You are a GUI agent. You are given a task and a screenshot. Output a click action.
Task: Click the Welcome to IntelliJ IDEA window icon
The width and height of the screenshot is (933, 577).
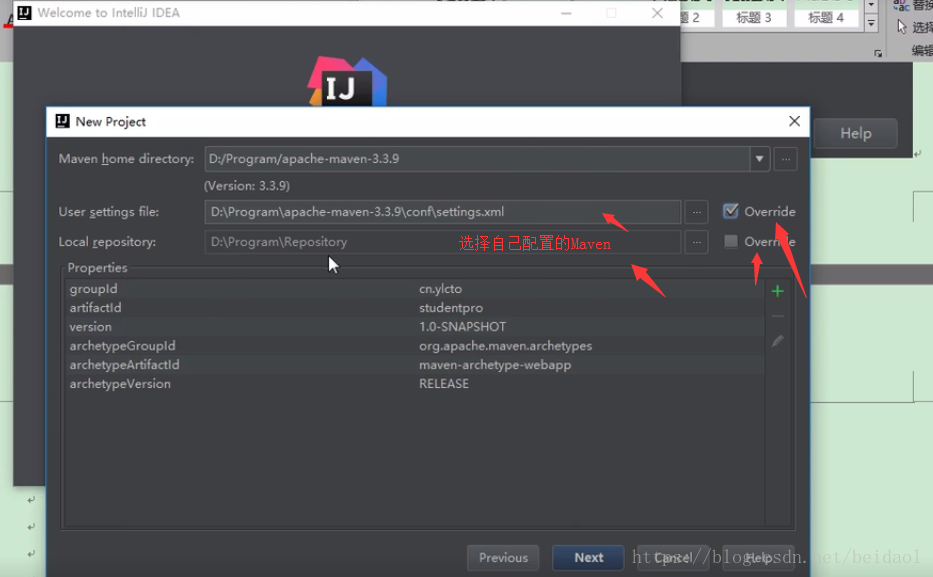[24, 12]
